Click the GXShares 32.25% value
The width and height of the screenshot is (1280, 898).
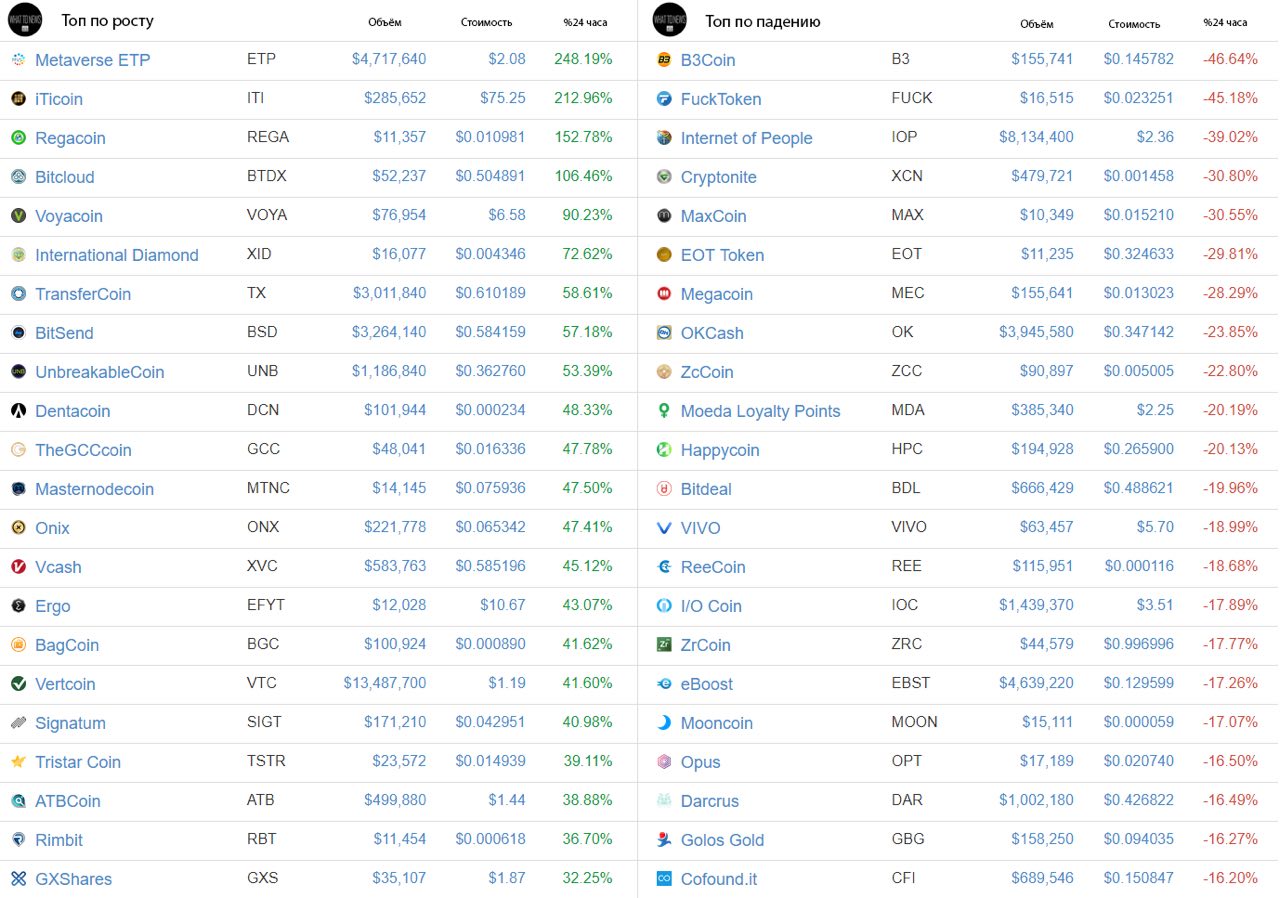tap(587, 878)
